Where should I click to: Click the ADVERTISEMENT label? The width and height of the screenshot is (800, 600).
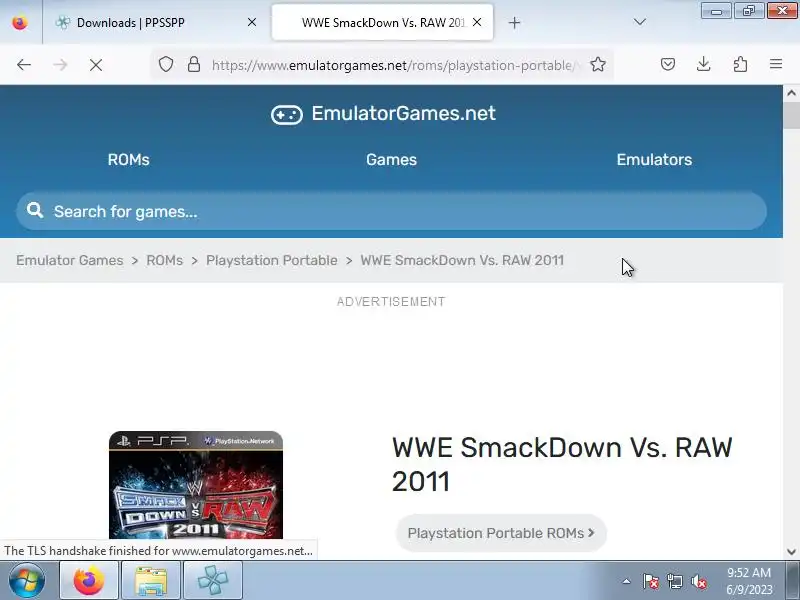[391, 302]
